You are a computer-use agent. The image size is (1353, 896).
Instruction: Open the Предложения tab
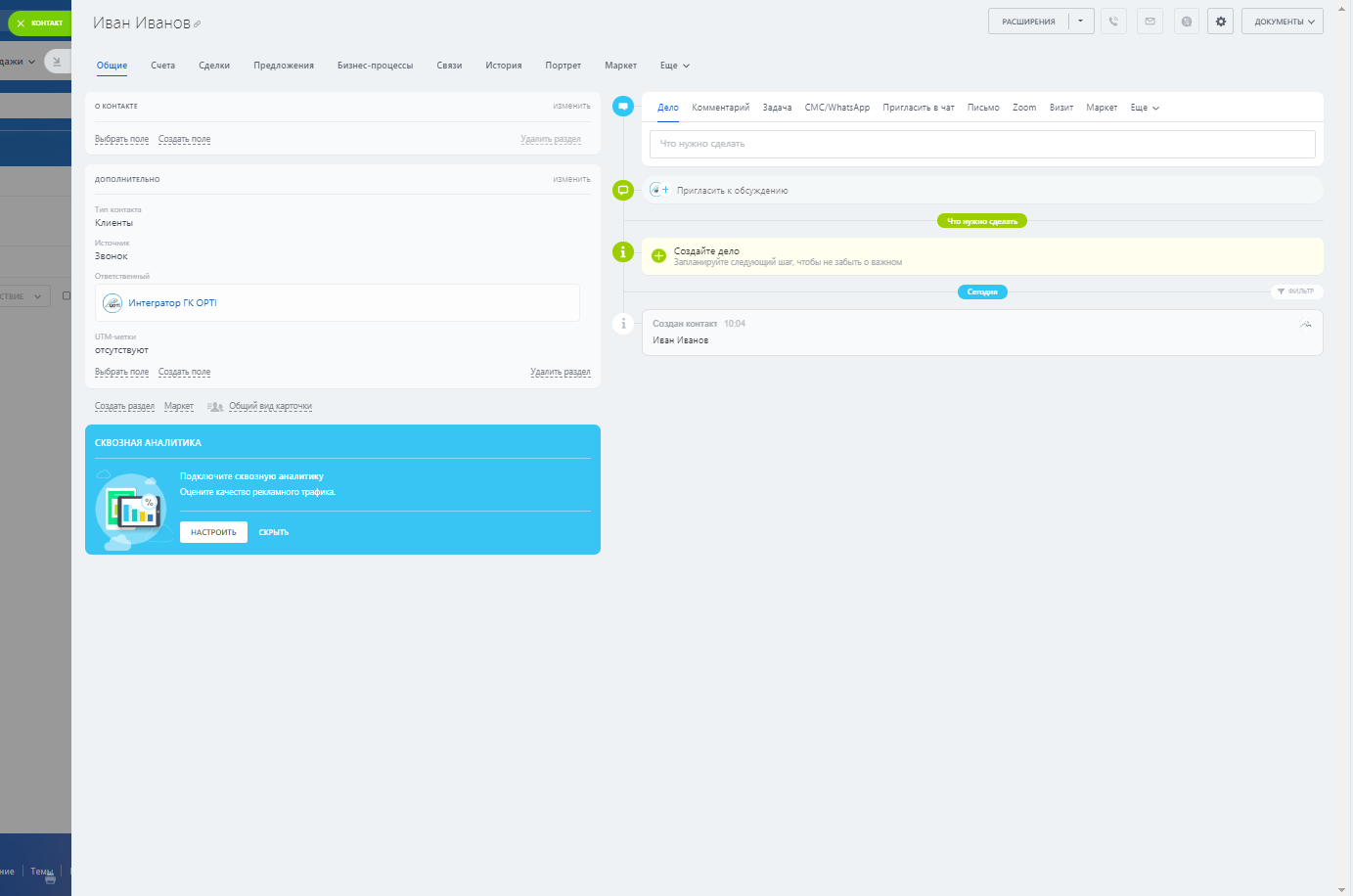tap(284, 66)
